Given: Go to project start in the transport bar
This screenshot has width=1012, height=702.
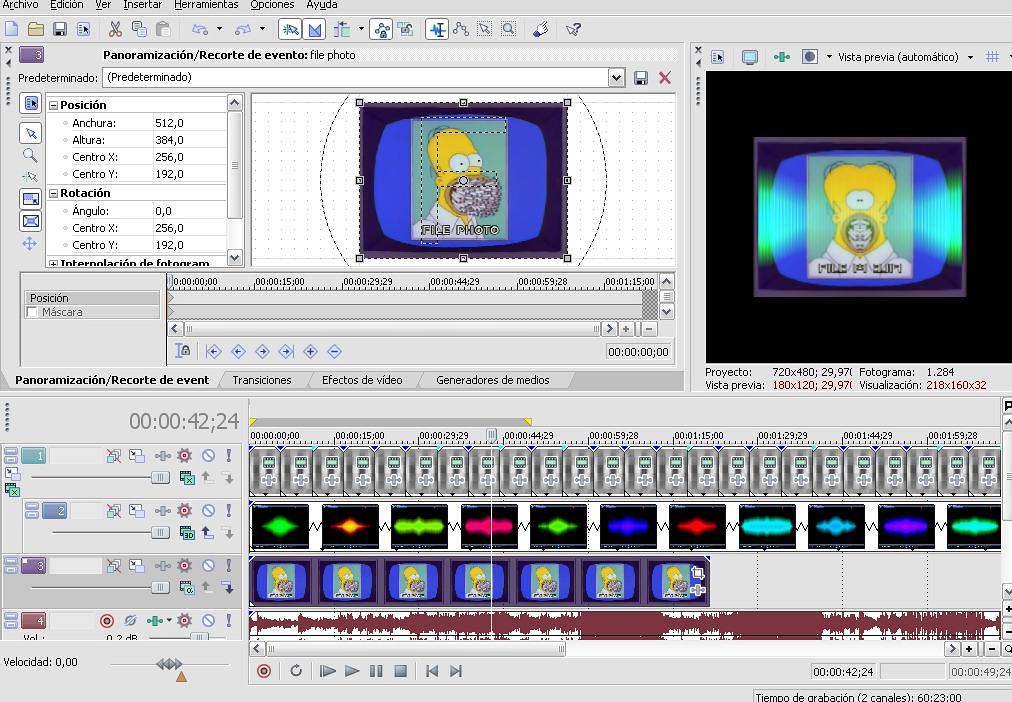Looking at the screenshot, I should coord(432,671).
